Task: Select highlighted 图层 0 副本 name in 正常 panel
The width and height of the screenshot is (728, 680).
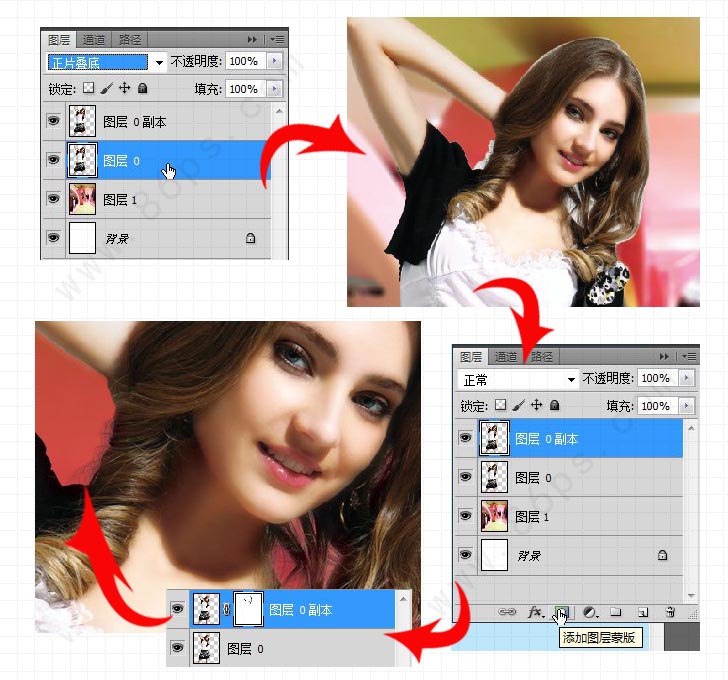Action: [x=546, y=439]
